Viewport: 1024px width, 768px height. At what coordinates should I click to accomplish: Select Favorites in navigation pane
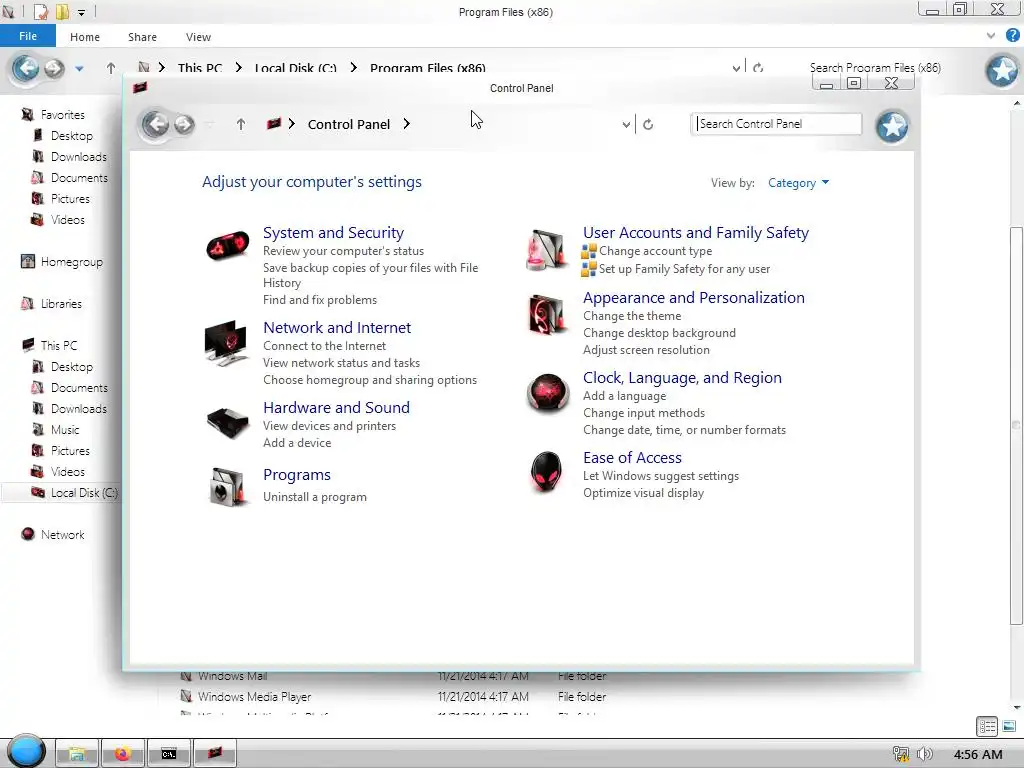click(x=54, y=115)
